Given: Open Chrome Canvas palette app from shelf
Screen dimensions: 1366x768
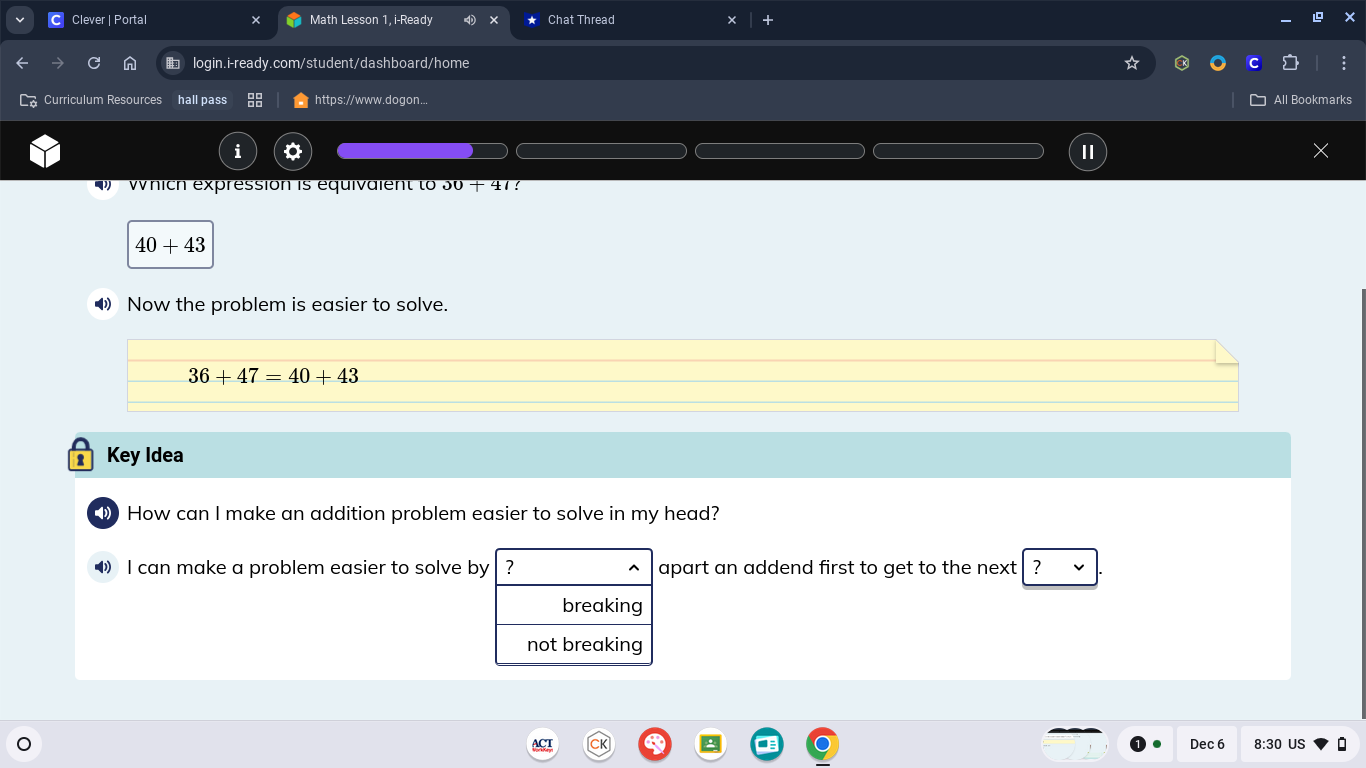Looking at the screenshot, I should tap(655, 744).
